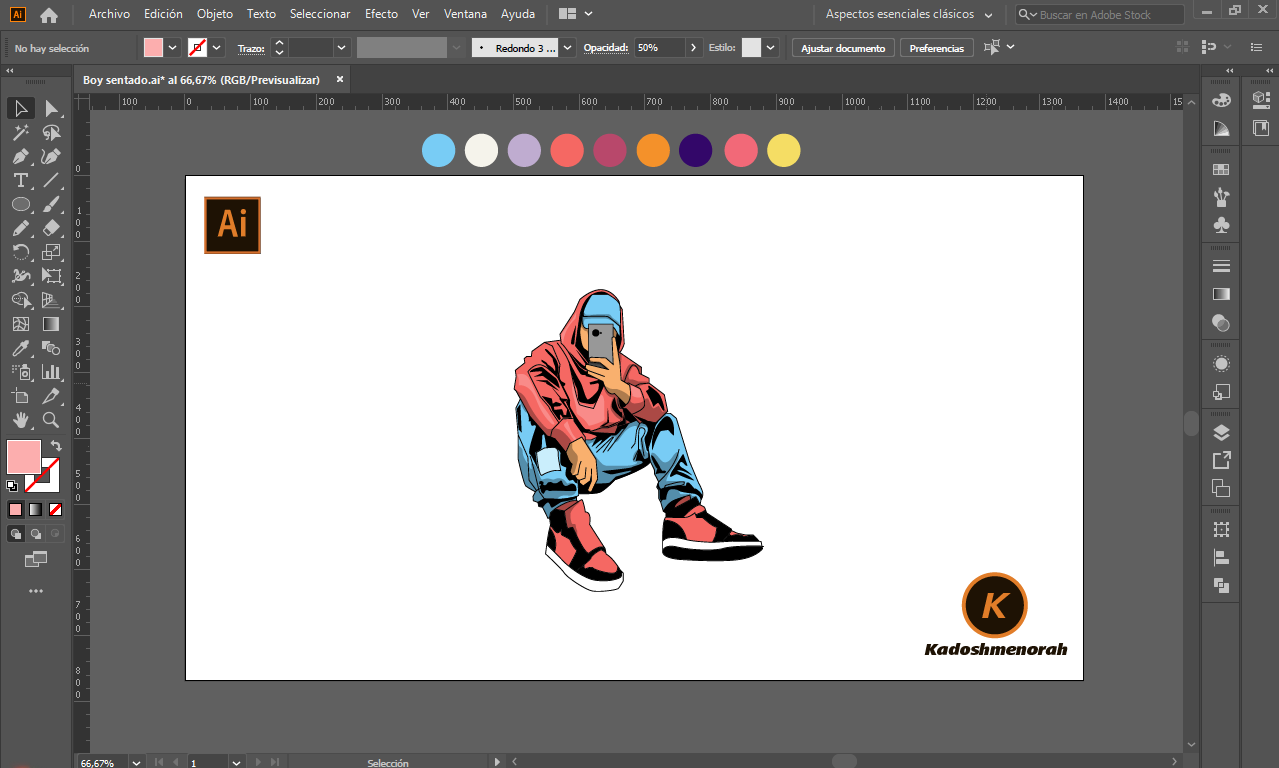Click the Ajustar documento button
The height and width of the screenshot is (768, 1279).
[843, 48]
